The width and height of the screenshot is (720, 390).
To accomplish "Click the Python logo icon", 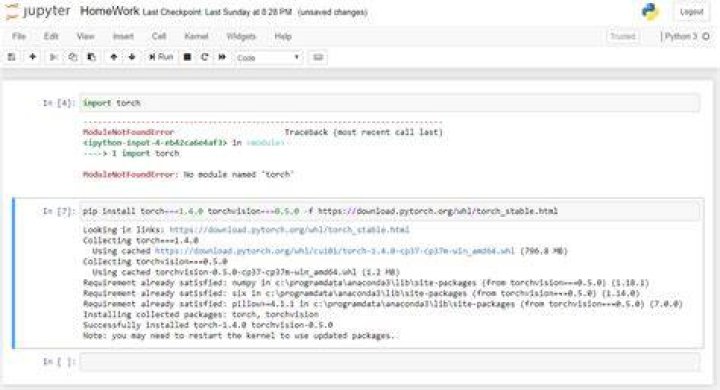I will (x=650, y=12).
